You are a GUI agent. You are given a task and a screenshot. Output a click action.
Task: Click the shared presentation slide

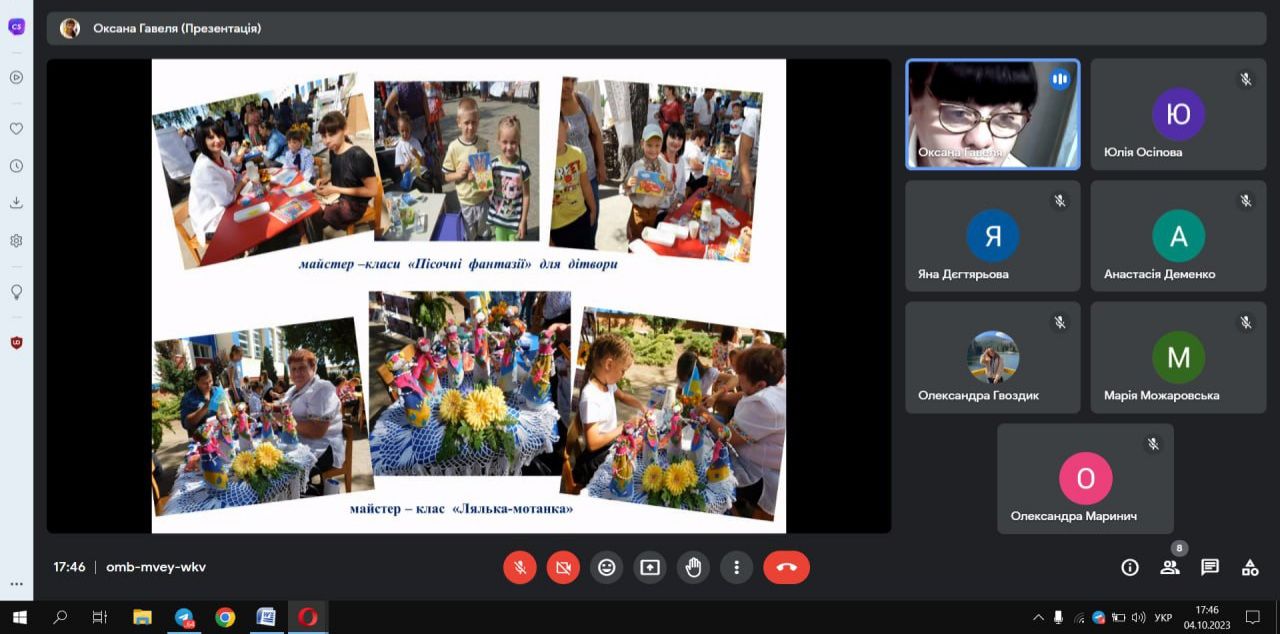[x=469, y=295]
